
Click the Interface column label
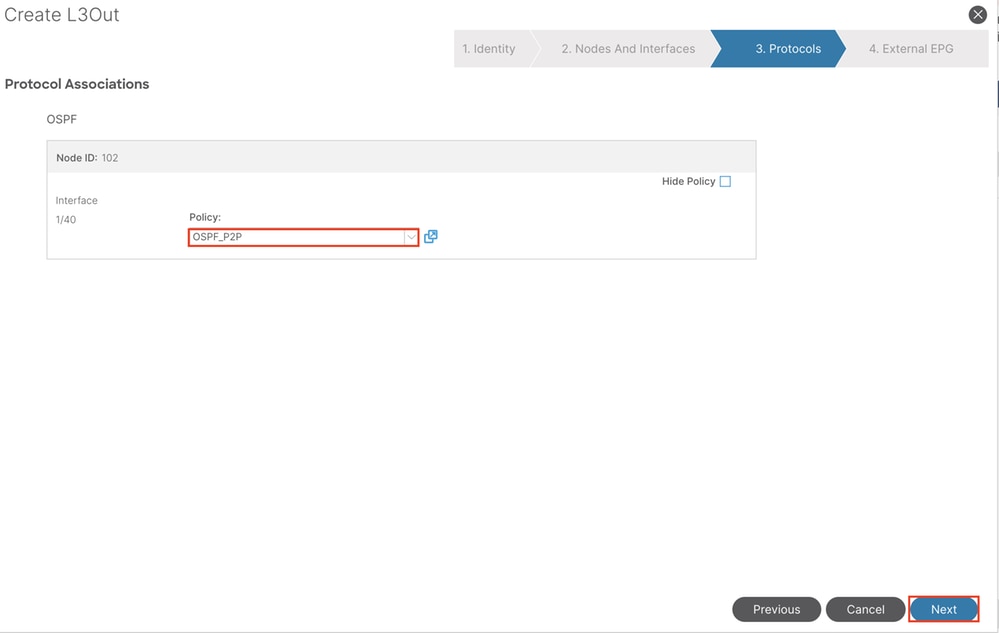[x=77, y=200]
